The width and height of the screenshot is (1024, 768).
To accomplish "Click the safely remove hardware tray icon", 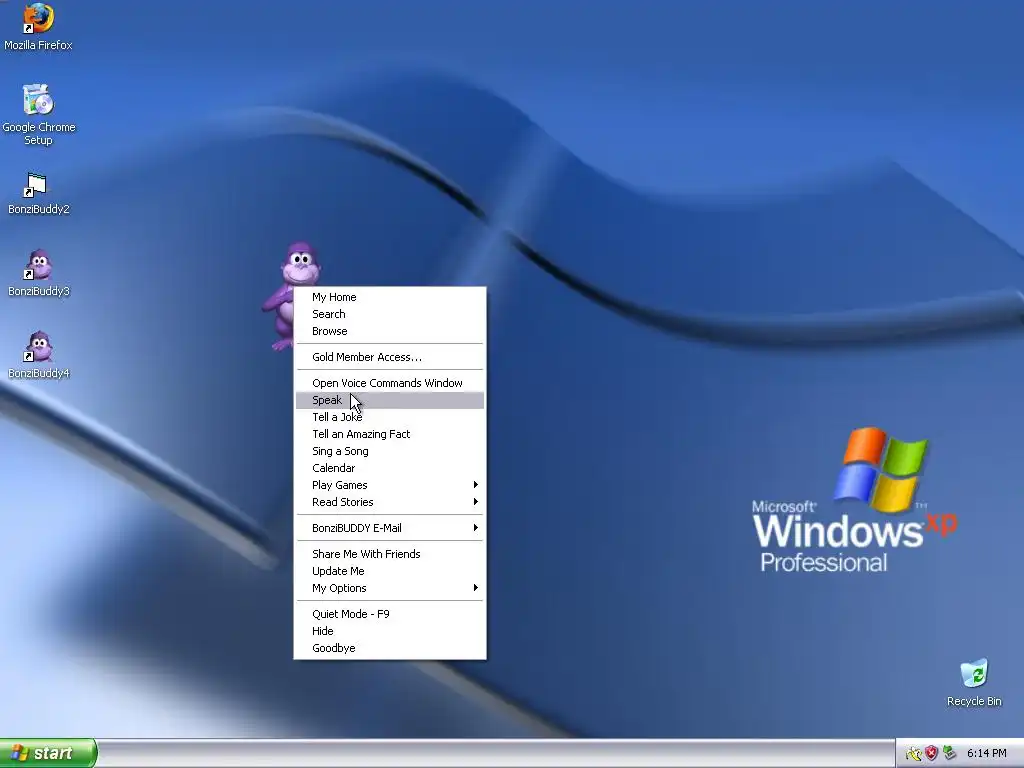I will click(950, 753).
